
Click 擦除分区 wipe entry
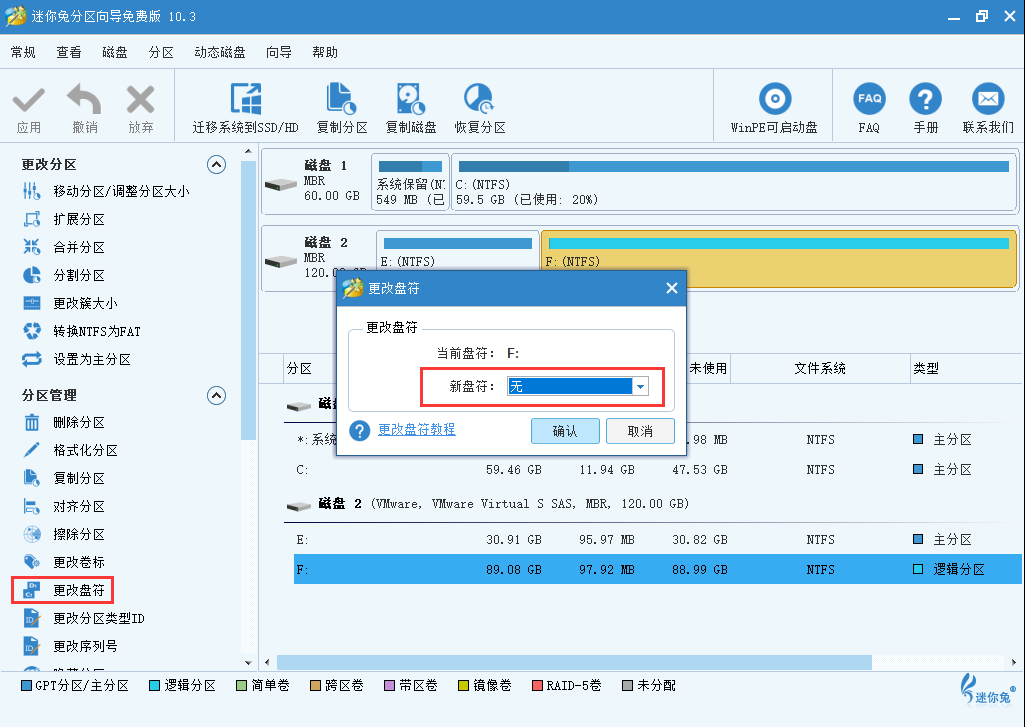tap(63, 535)
